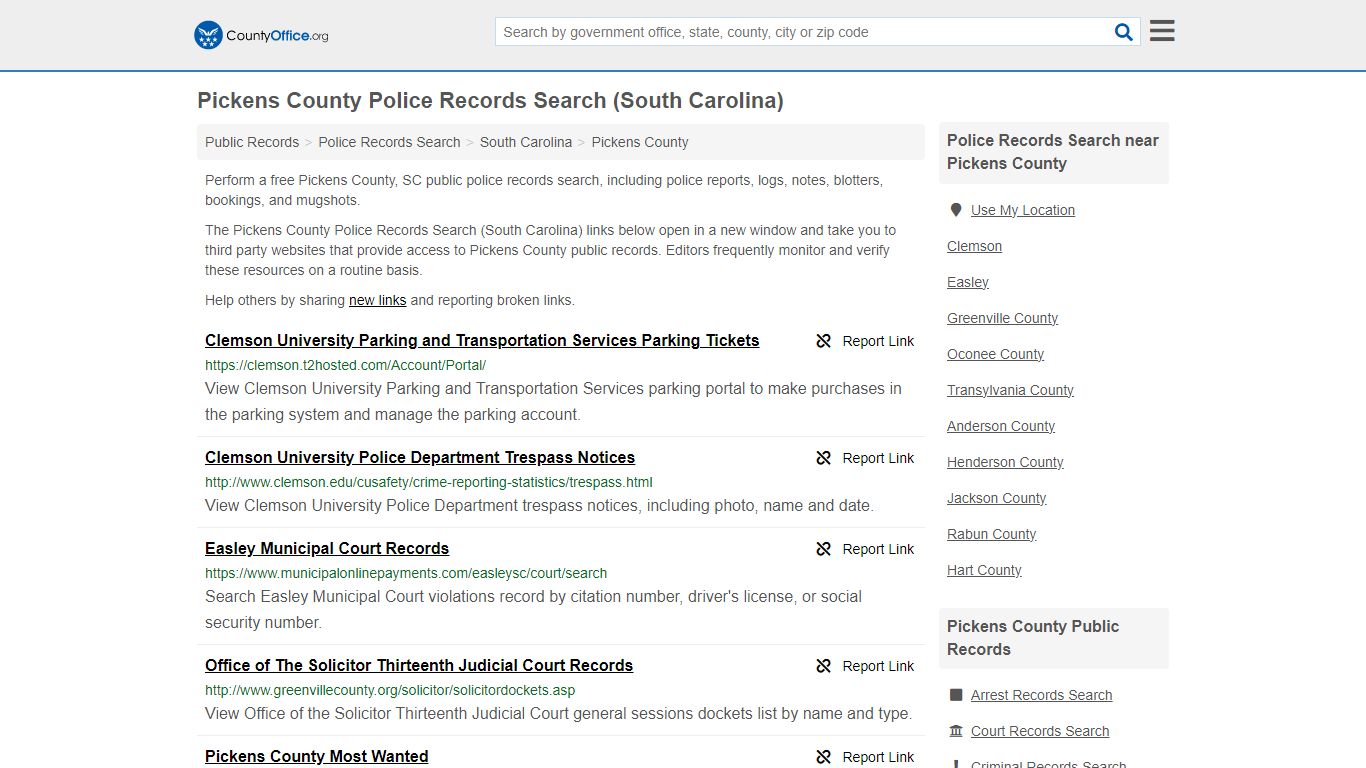Open the hamburger menu
The width and height of the screenshot is (1366, 768).
[x=1162, y=31]
